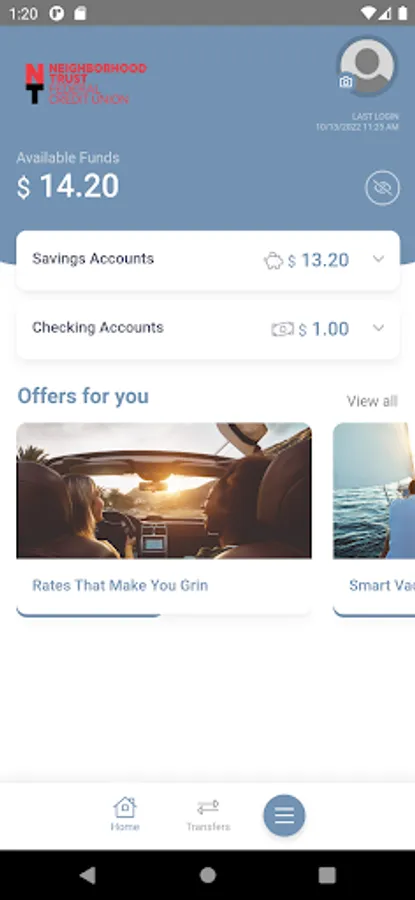Toggle hide balance eye icon
Viewport: 415px width, 900px height.
point(382,188)
